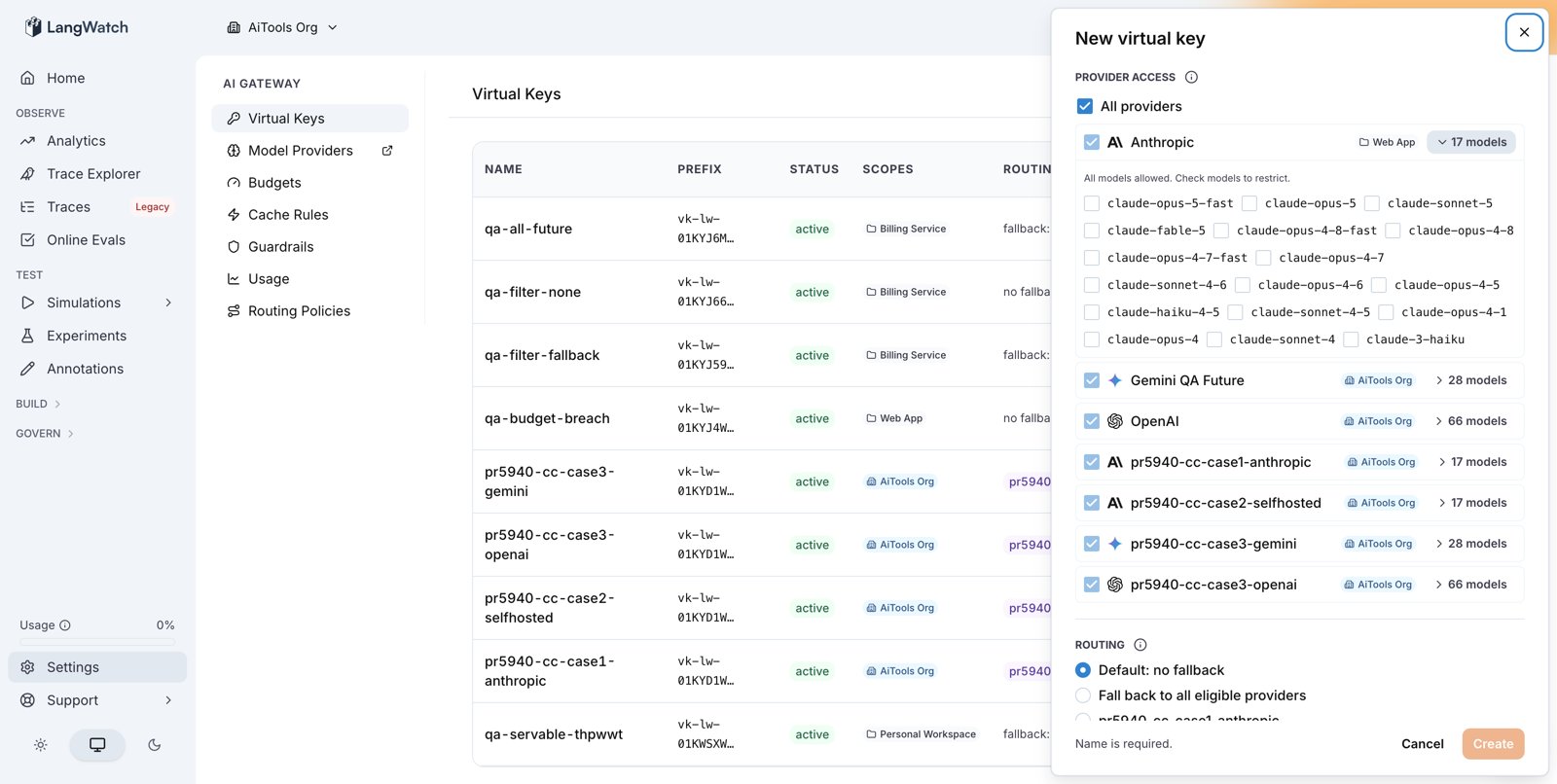Viewport: 1557px width, 784px height.
Task: Click the Usage chart icon in AI Gateway
Action: point(234,279)
